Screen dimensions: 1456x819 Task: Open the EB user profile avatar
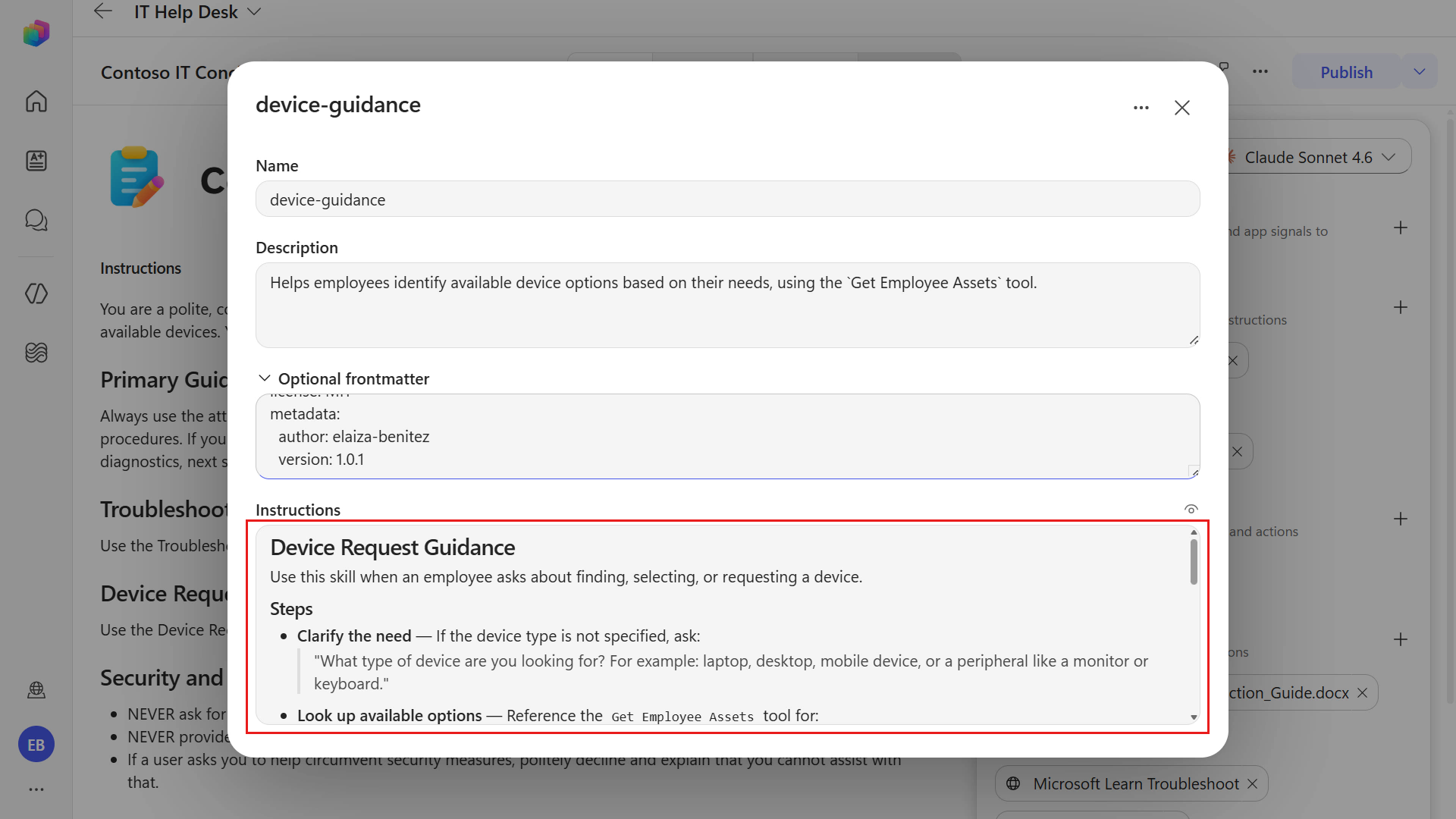[36, 745]
